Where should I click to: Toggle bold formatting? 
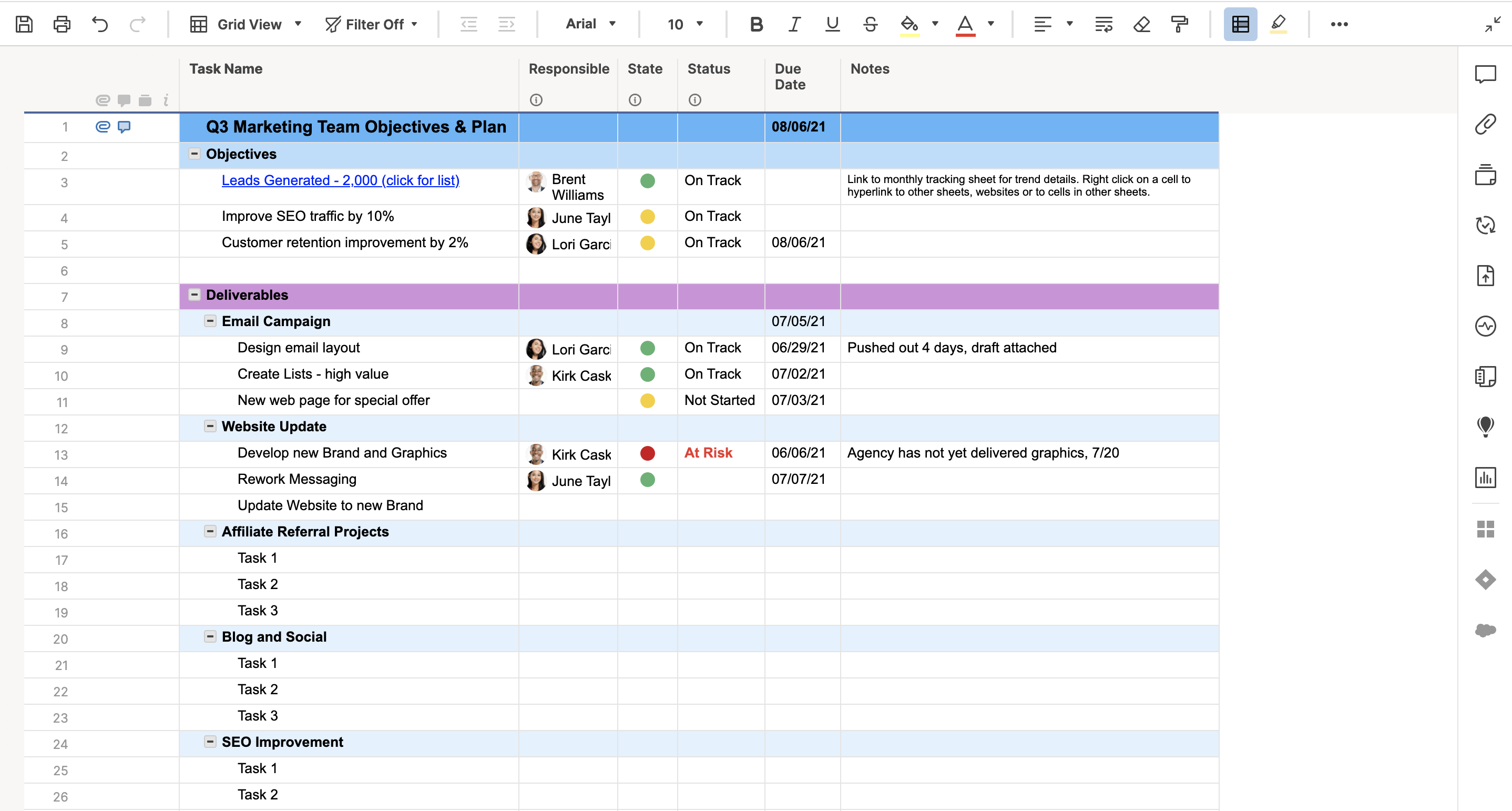757,24
